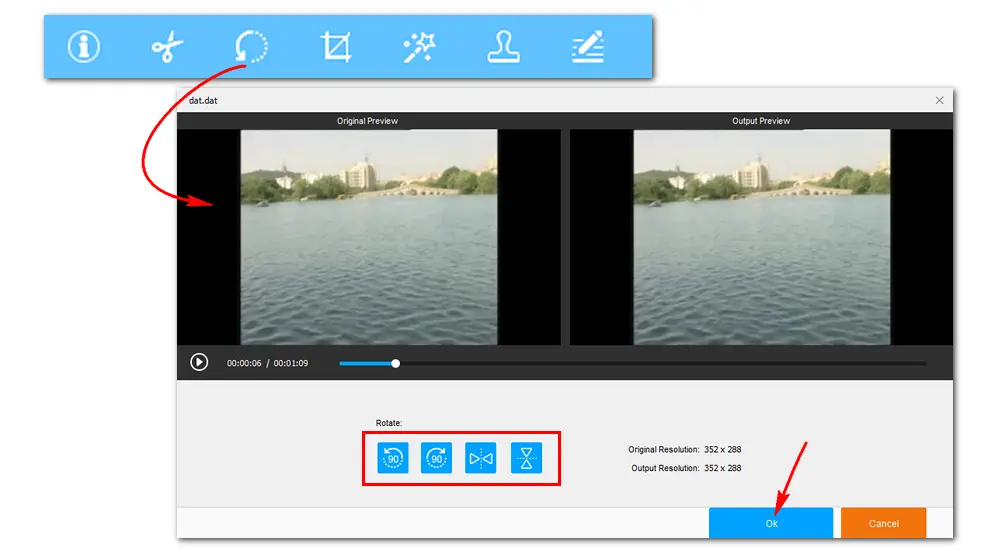The height and width of the screenshot is (550, 1000).
Task: Close the dat.dat dialog window
Action: pyautogui.click(x=939, y=100)
